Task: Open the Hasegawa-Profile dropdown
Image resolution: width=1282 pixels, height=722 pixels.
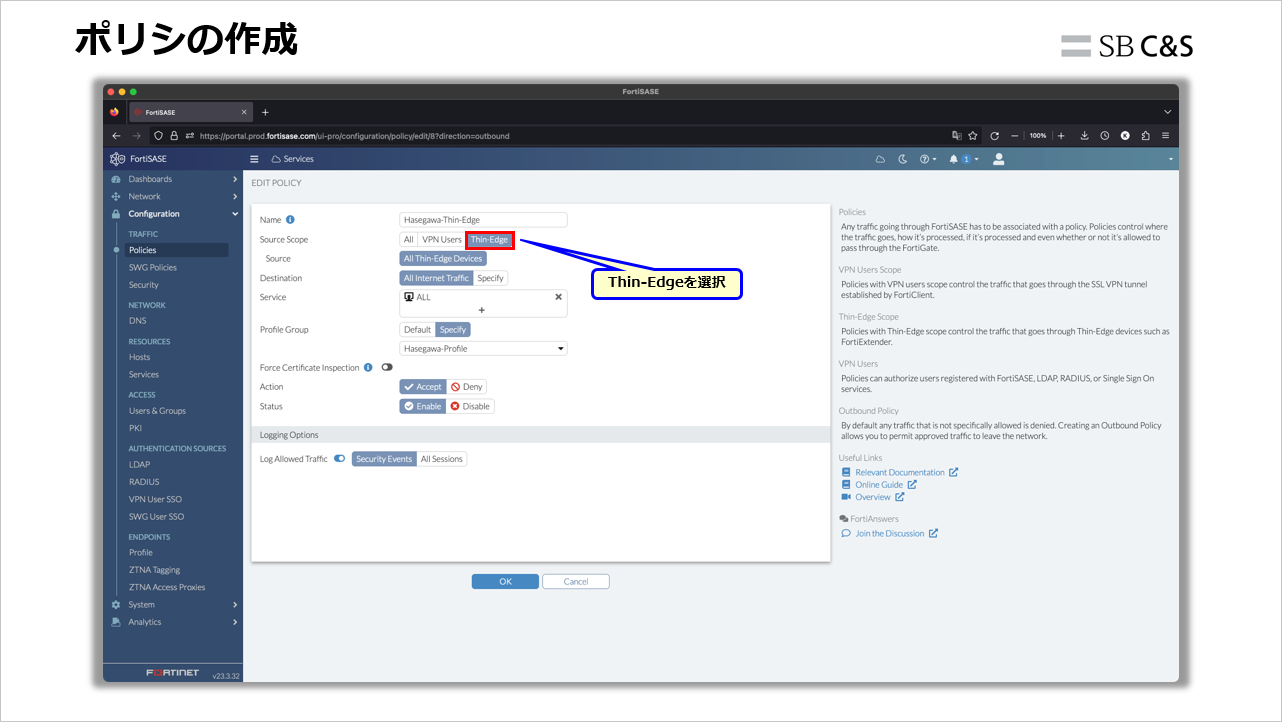Action: coord(482,347)
